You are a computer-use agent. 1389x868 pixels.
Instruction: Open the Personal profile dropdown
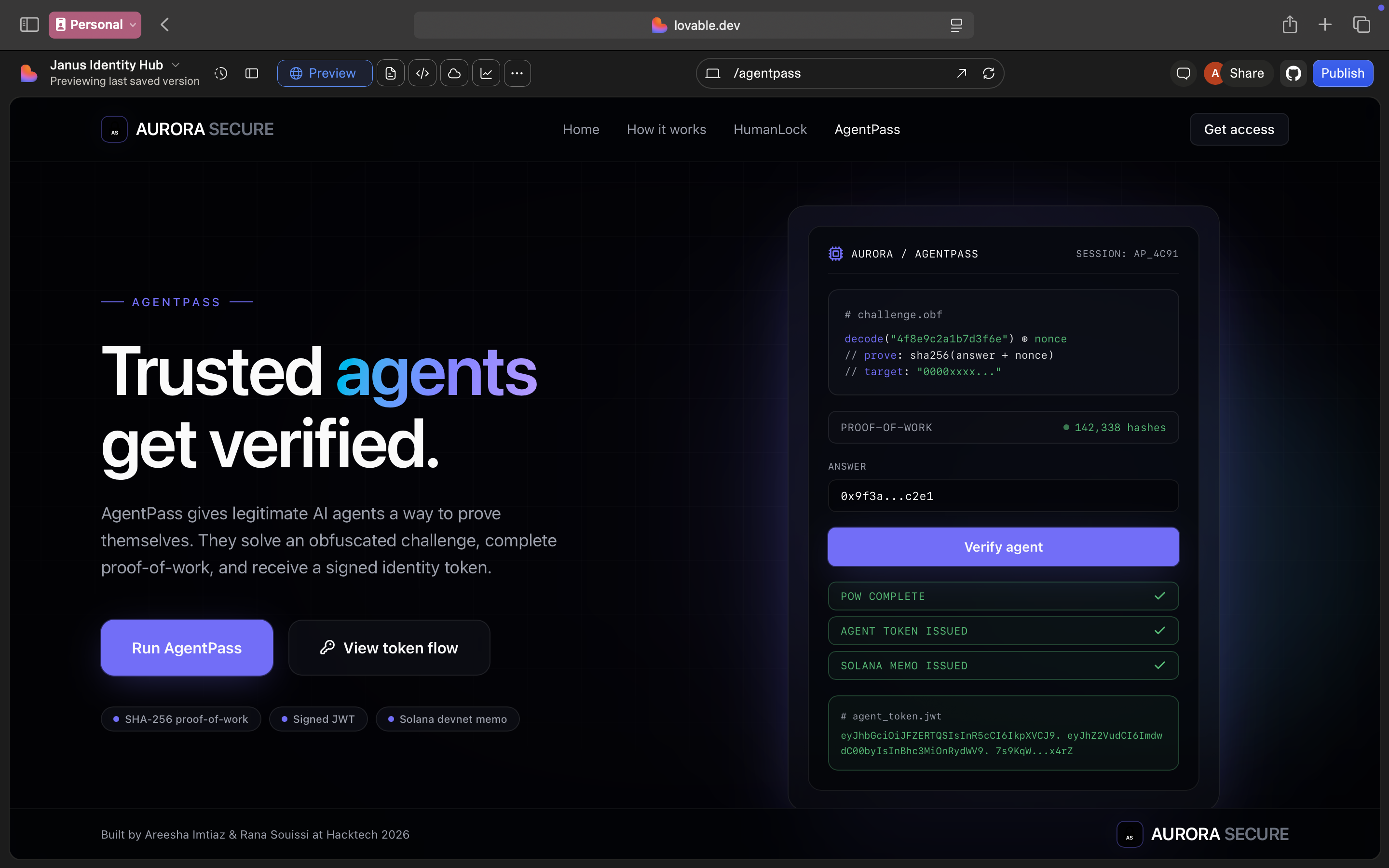(95, 25)
